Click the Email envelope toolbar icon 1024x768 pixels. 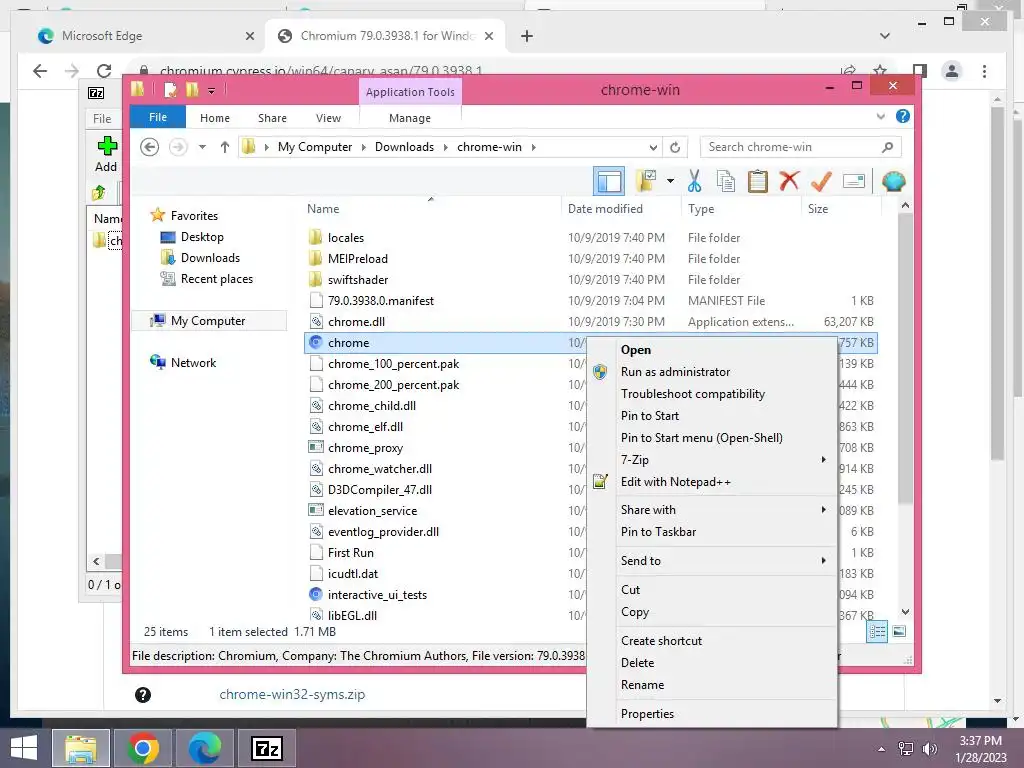point(854,181)
